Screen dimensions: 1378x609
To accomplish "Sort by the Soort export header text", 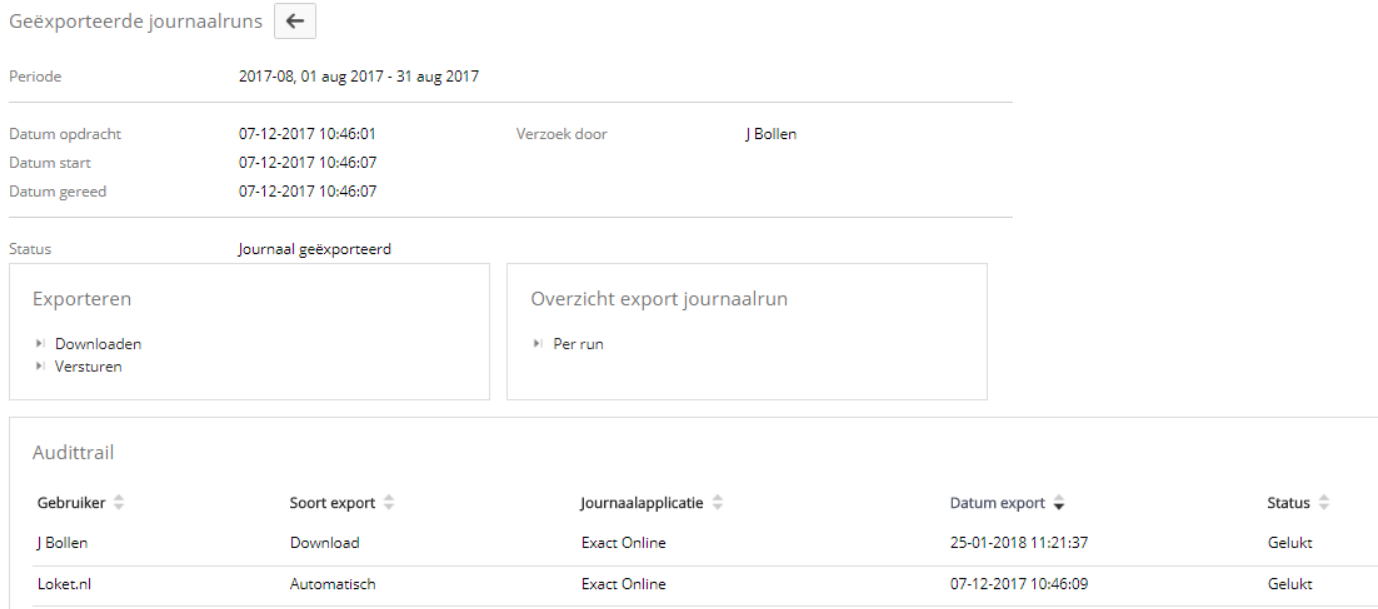I will [332, 503].
